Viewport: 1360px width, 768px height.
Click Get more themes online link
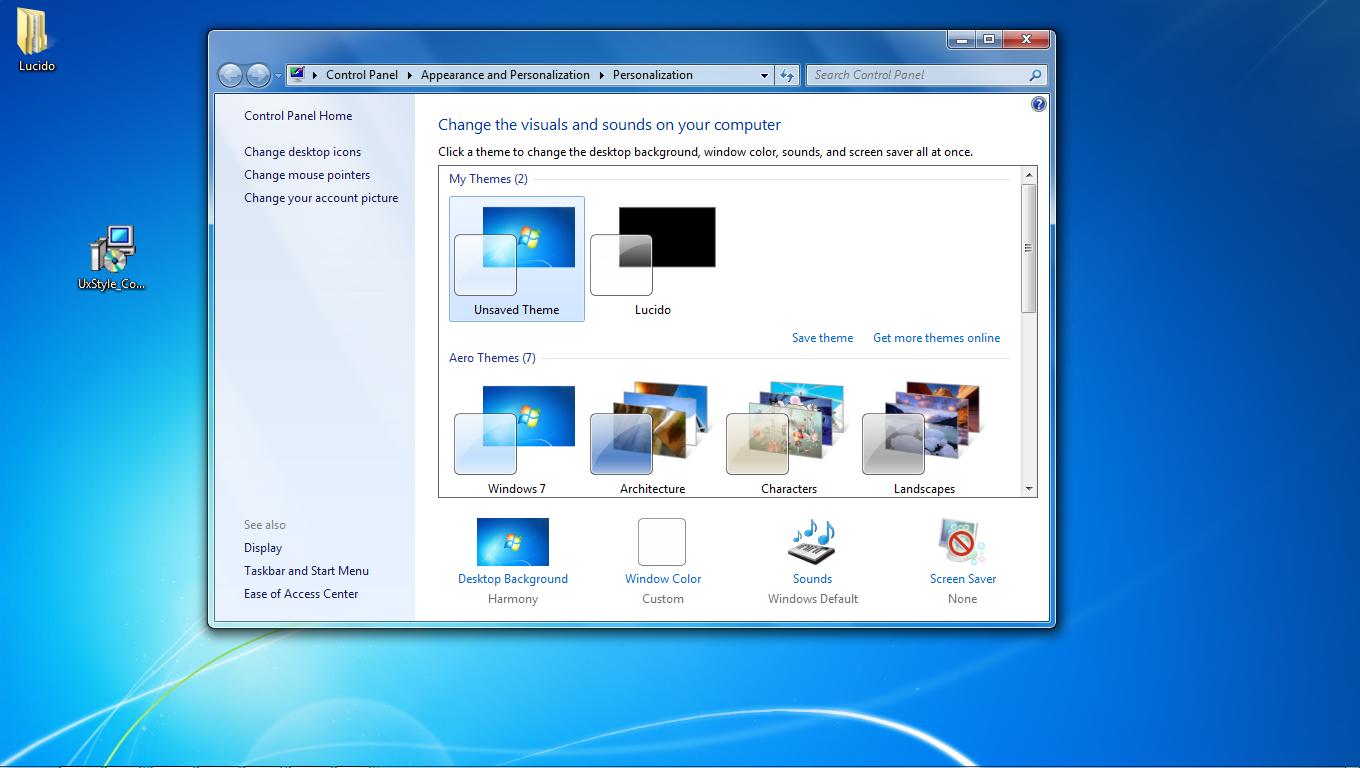point(936,338)
